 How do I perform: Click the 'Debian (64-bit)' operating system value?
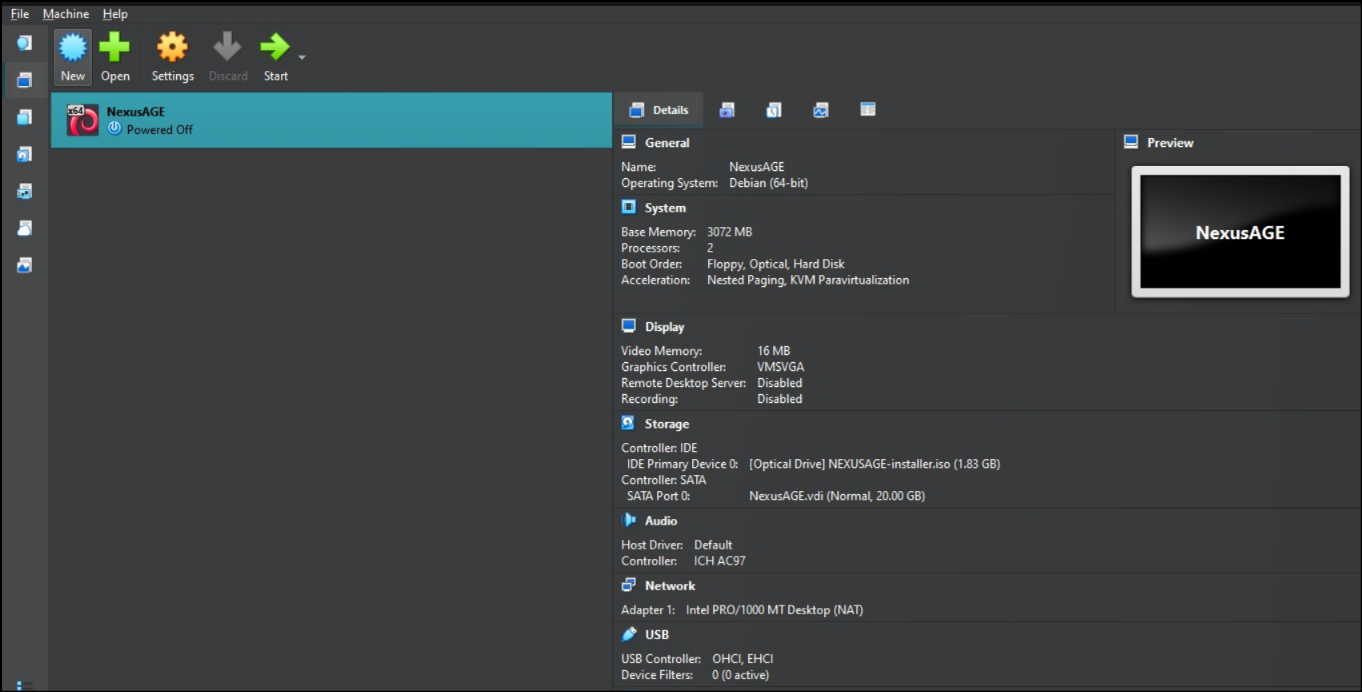coord(768,184)
